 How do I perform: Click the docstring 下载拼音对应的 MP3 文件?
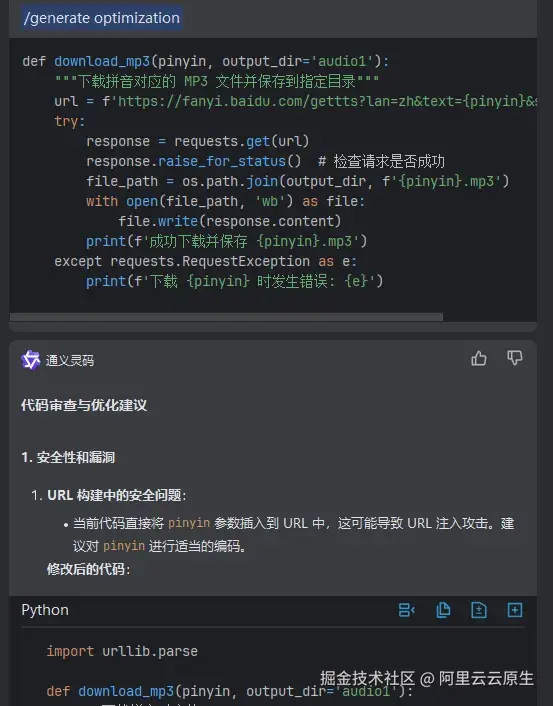click(x=217, y=81)
